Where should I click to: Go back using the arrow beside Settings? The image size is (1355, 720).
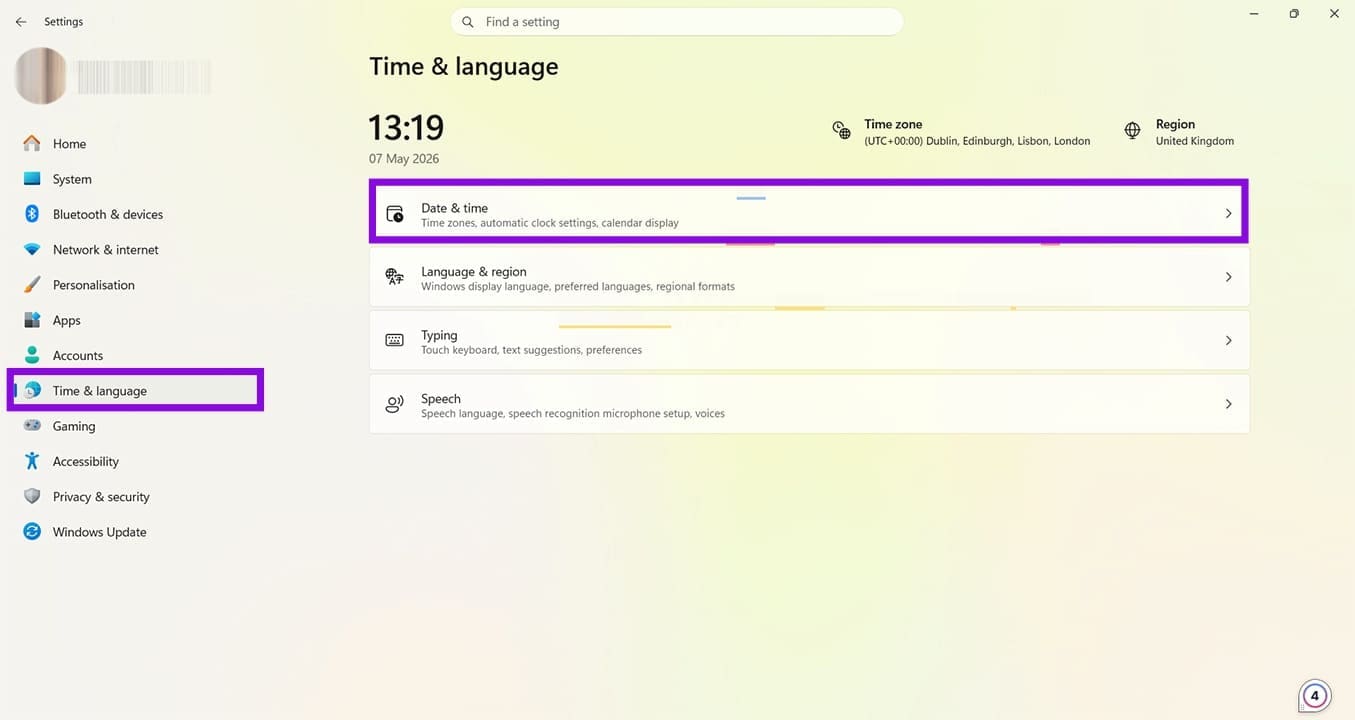click(x=21, y=22)
